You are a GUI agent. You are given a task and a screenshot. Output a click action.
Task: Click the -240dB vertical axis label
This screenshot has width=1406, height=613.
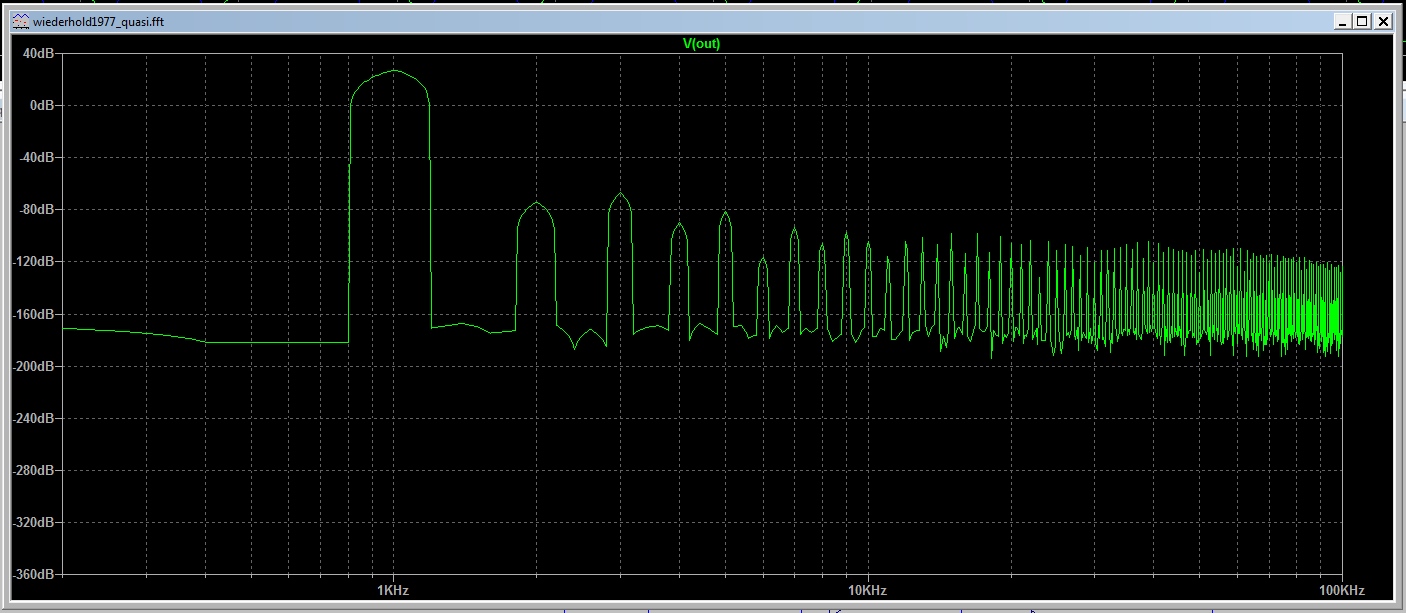tap(33, 418)
